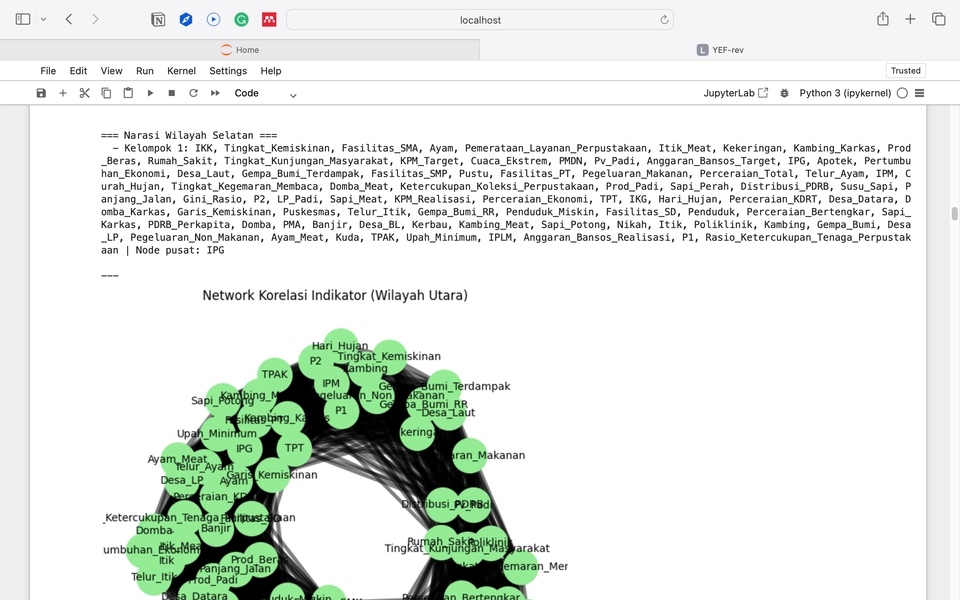Open the Settings menu
The height and width of the screenshot is (600, 960).
point(228,71)
